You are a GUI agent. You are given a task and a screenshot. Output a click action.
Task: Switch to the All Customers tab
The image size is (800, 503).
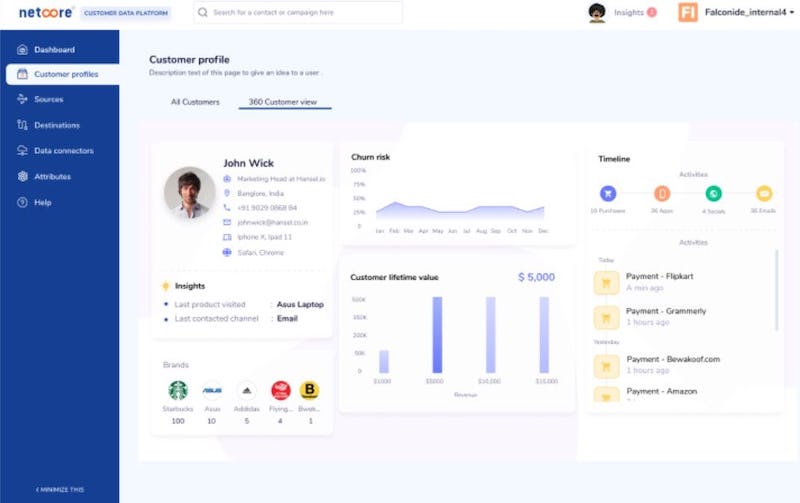(195, 102)
